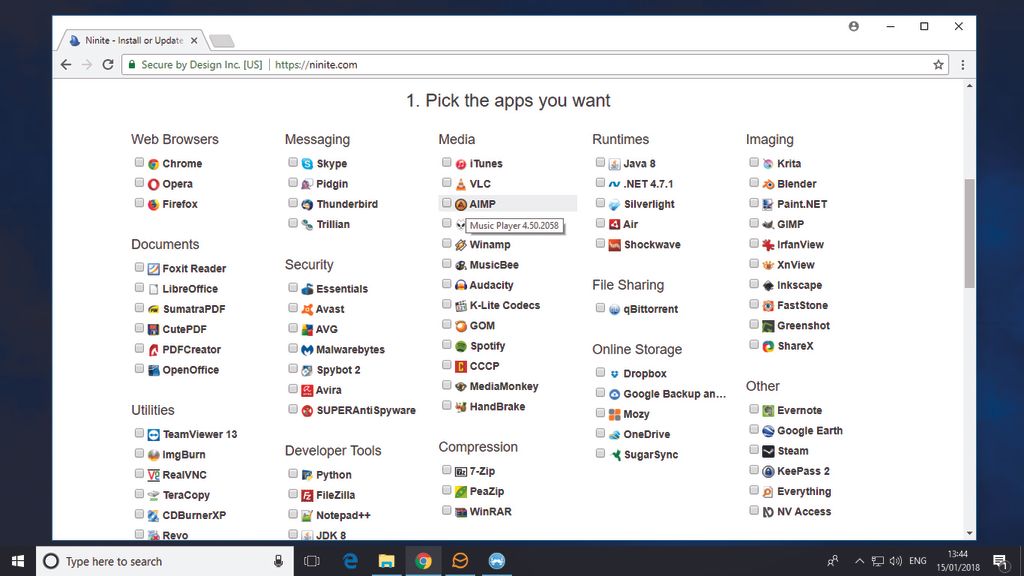This screenshot has height=576, width=1024.
Task: Open Chrome's three-dot menu
Action: 963,63
